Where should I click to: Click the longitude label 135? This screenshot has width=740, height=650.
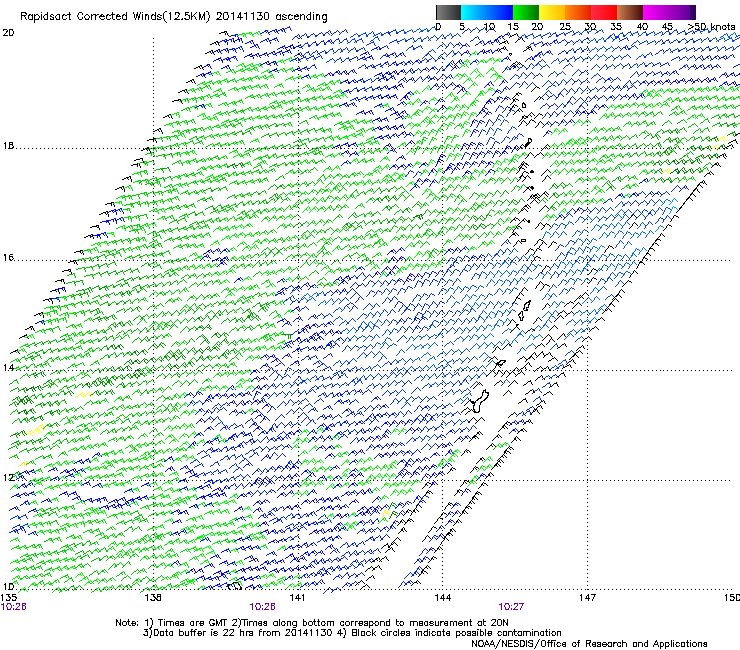pyautogui.click(x=9, y=598)
